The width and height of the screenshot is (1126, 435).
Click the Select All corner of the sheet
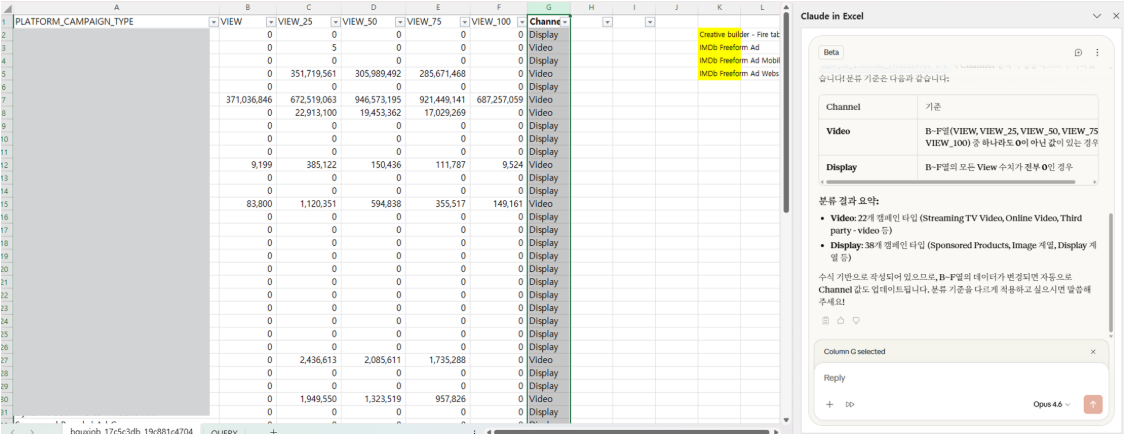(6, 7)
